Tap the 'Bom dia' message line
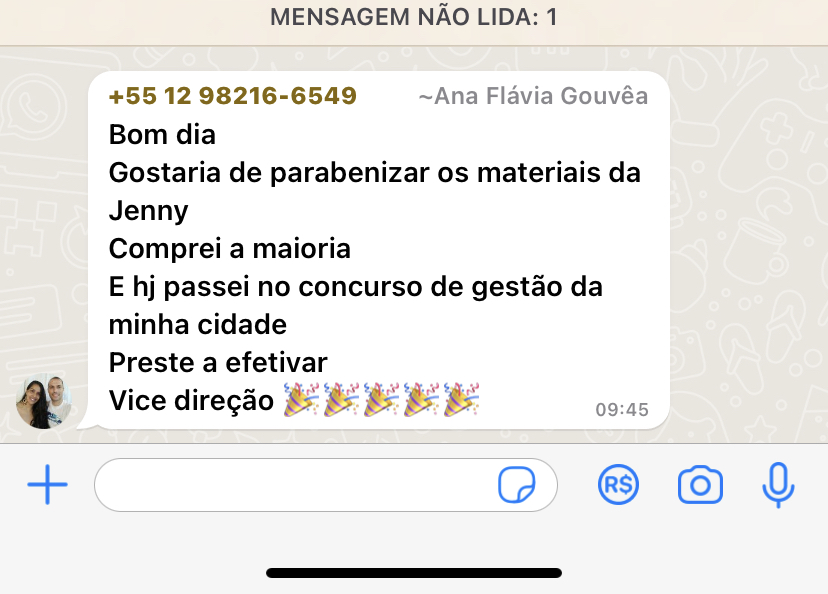Screen dimensions: 828x594 [162, 135]
